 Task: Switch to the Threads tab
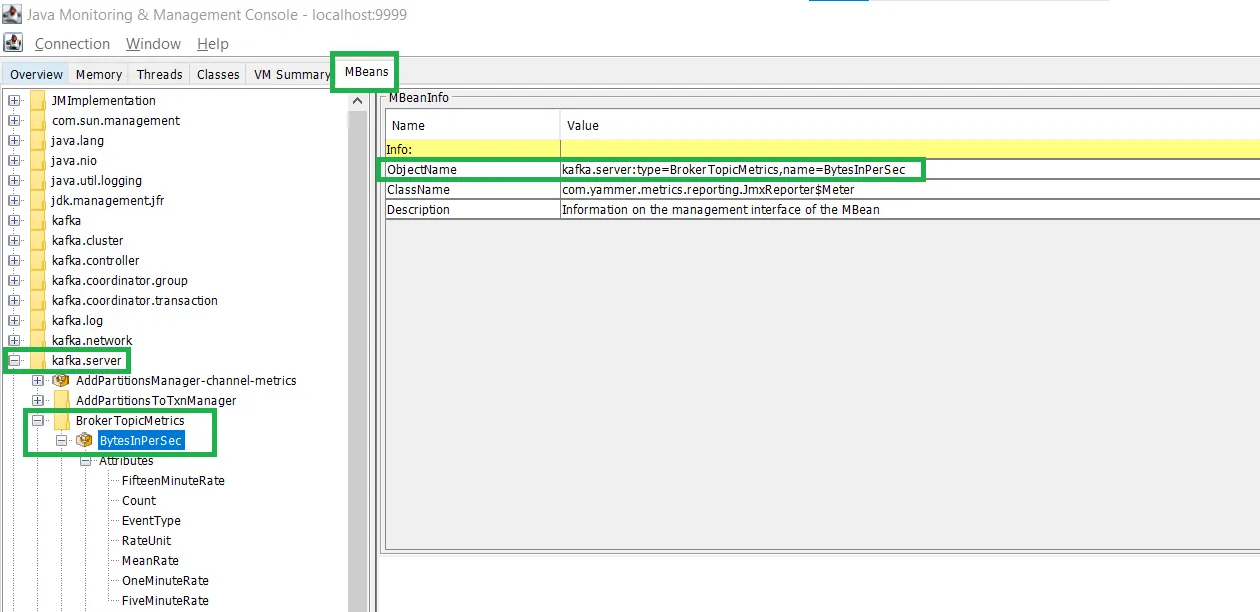(x=159, y=75)
